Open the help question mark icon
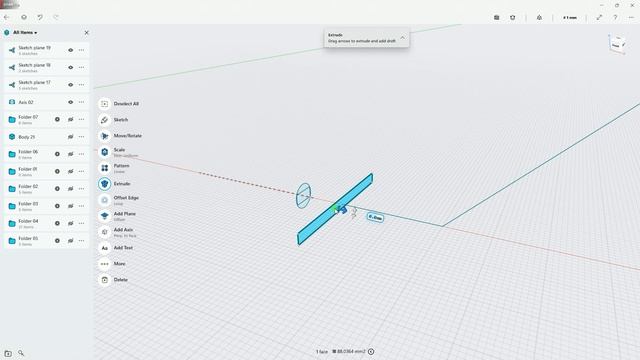The height and width of the screenshot is (360, 640). [615, 17]
